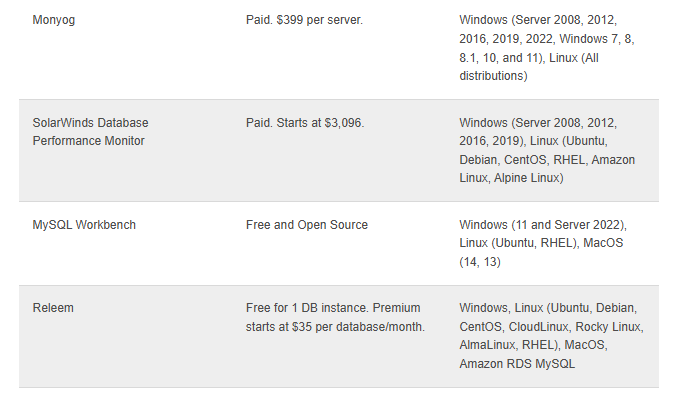Click the Monyog tool name cell

coord(54,20)
